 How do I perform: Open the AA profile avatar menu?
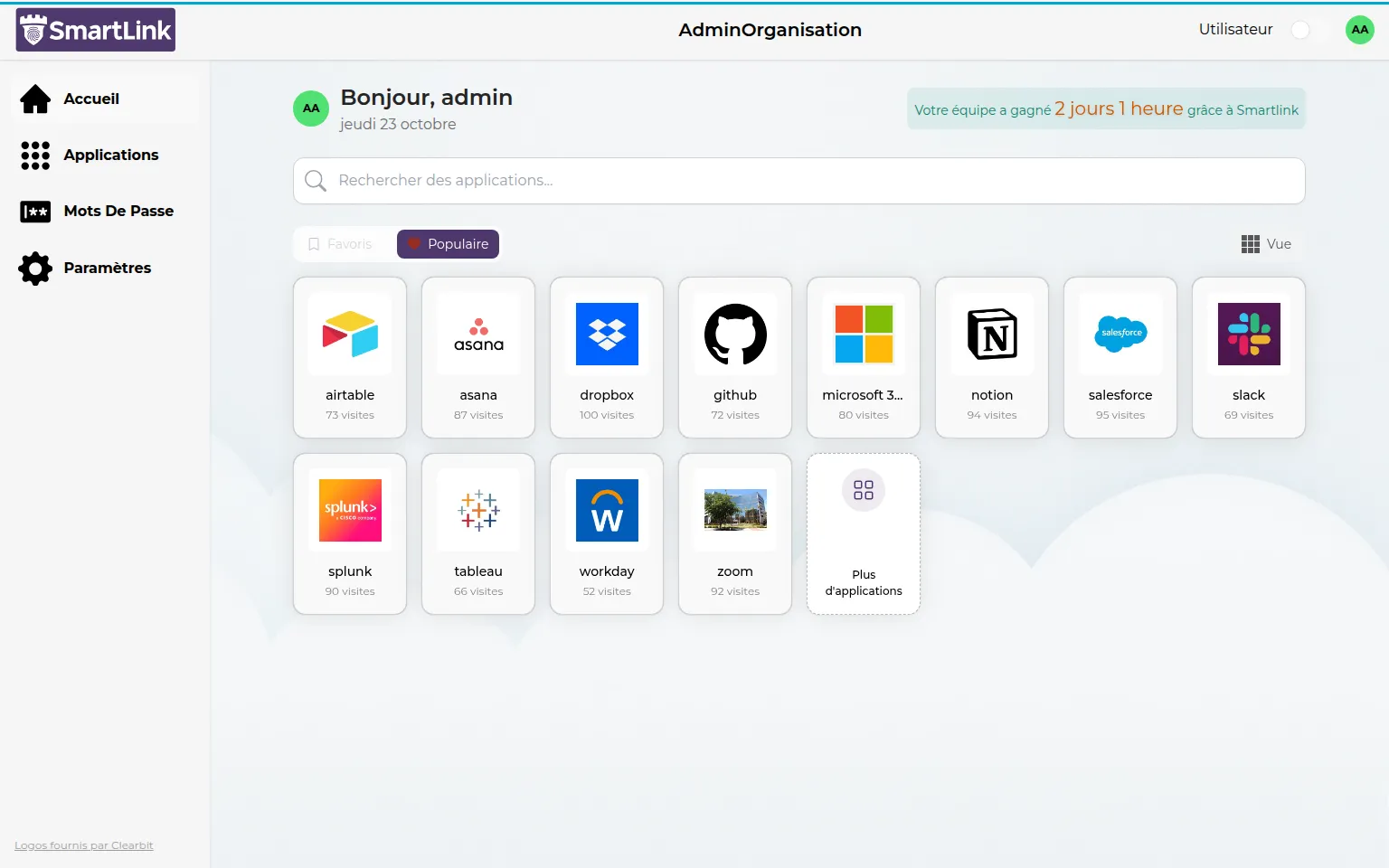point(1359,30)
